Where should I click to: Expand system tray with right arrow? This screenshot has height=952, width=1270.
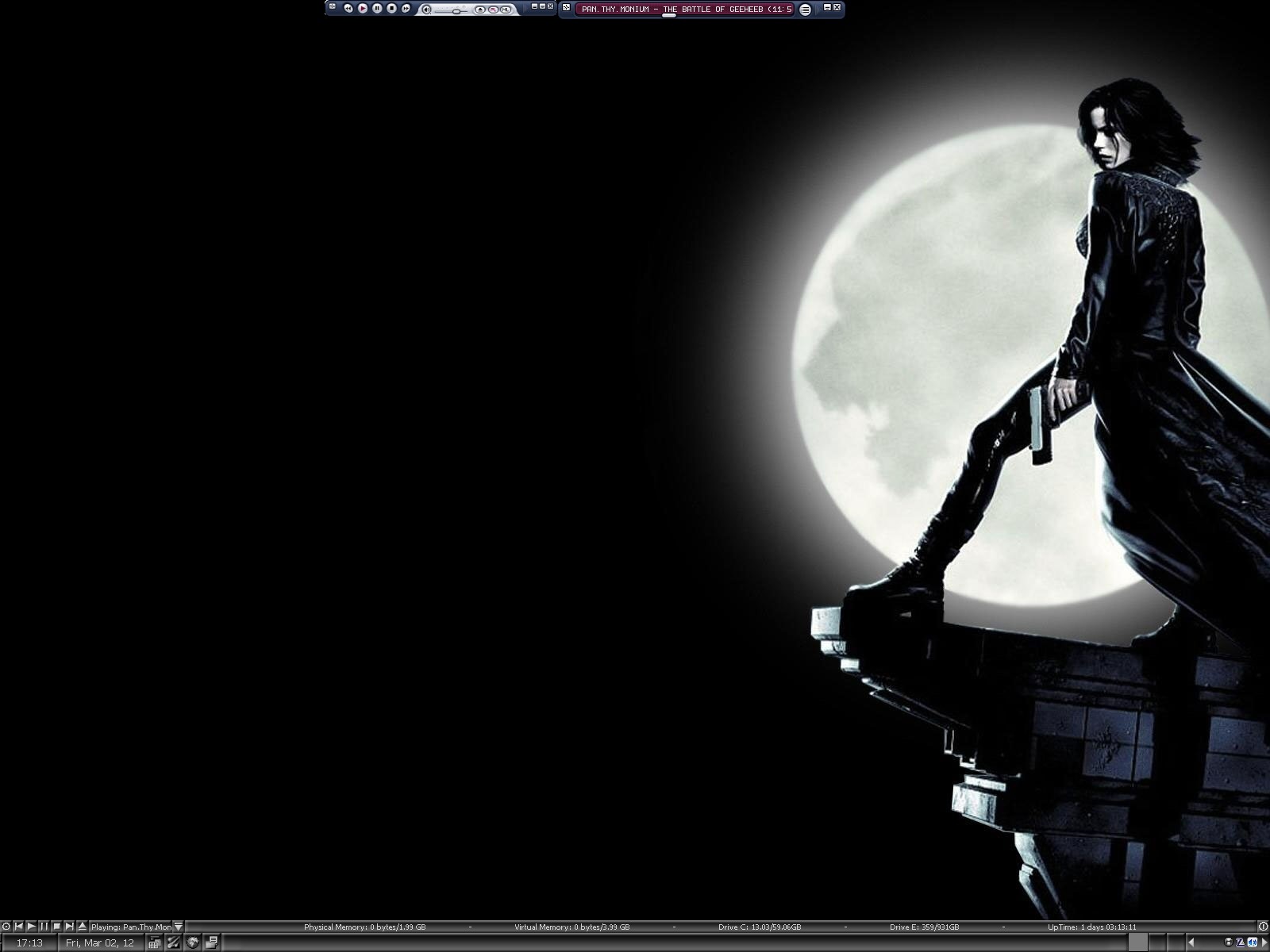[1264, 942]
